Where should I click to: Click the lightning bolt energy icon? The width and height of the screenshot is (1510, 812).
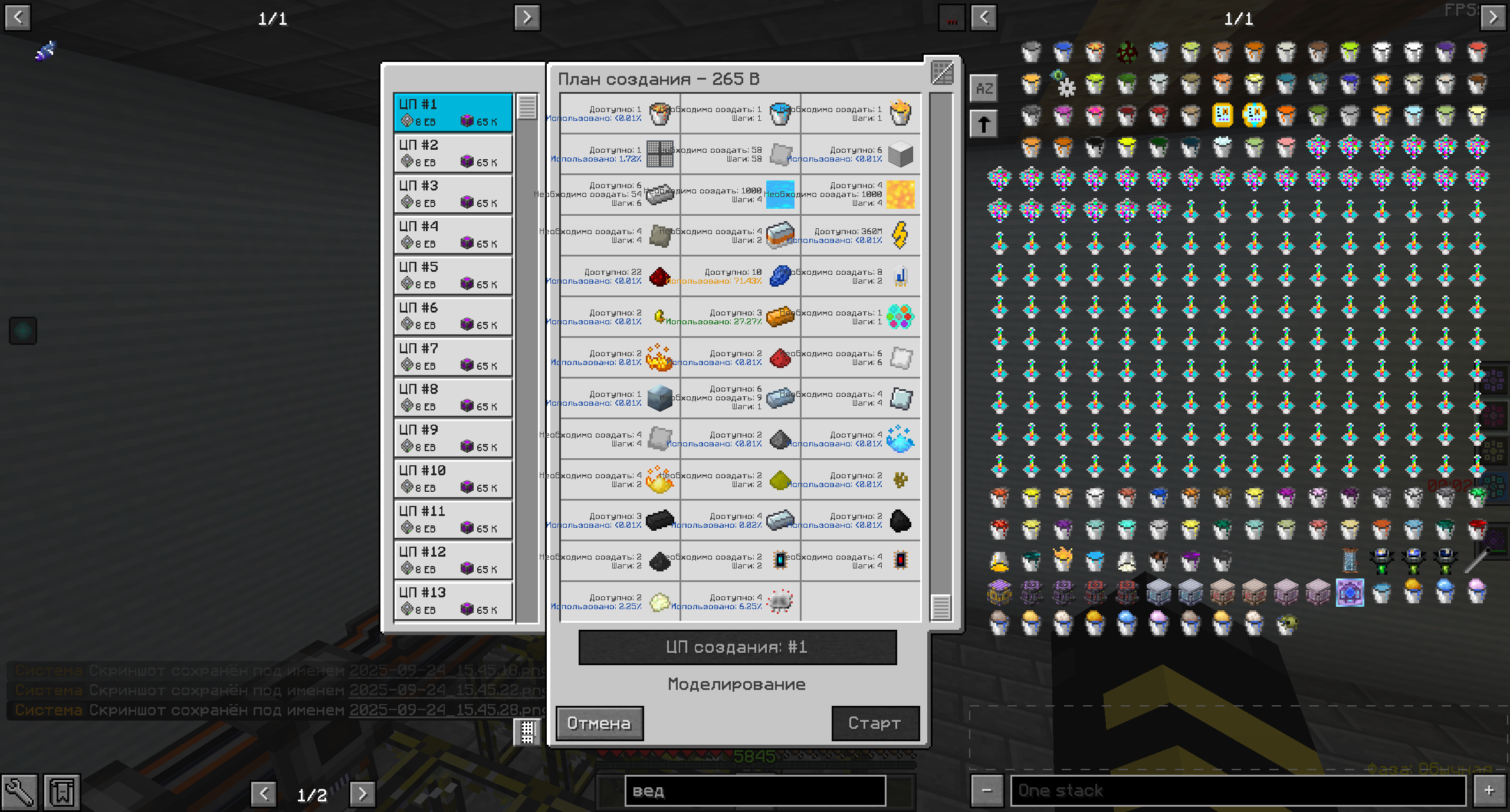tap(900, 235)
